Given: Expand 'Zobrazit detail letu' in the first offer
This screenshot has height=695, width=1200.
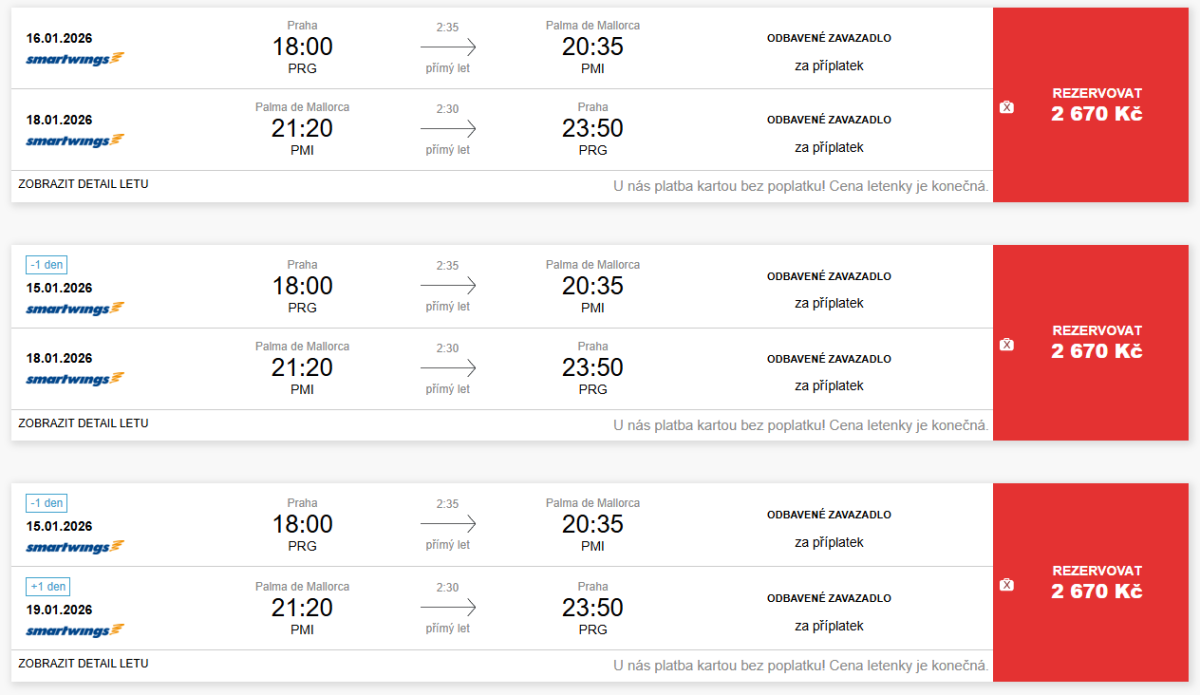Looking at the screenshot, I should tap(83, 184).
